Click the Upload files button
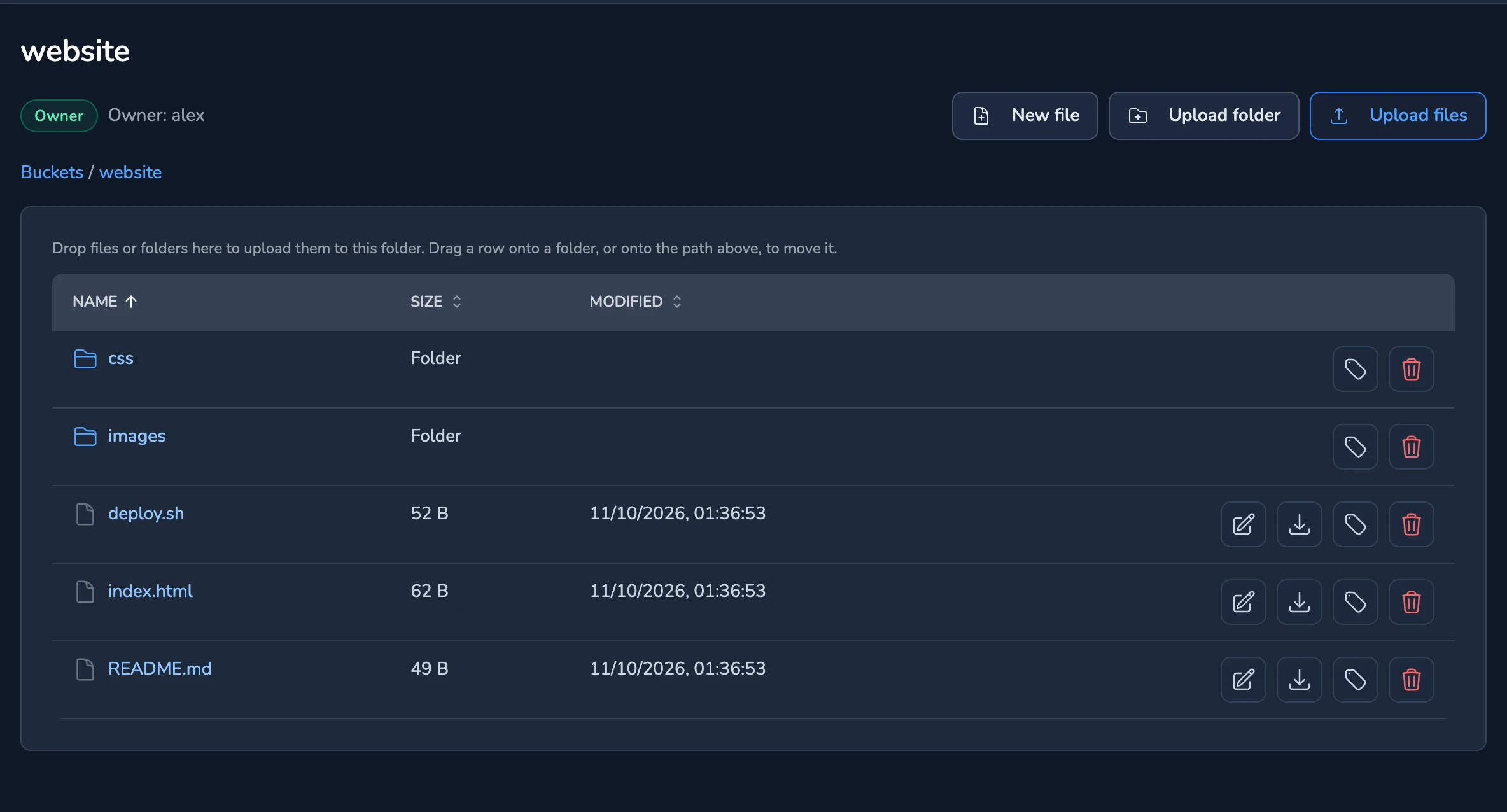 point(1398,116)
